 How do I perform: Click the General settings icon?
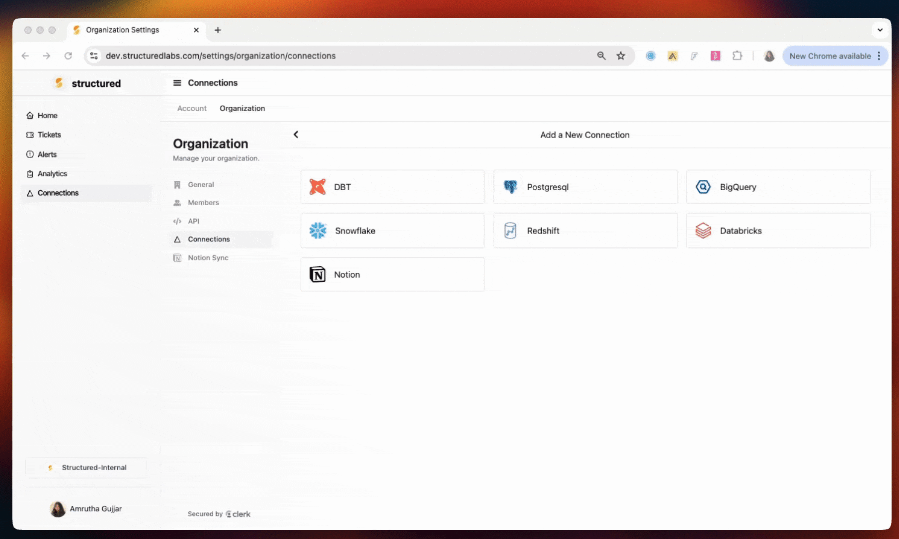pyautogui.click(x=177, y=185)
